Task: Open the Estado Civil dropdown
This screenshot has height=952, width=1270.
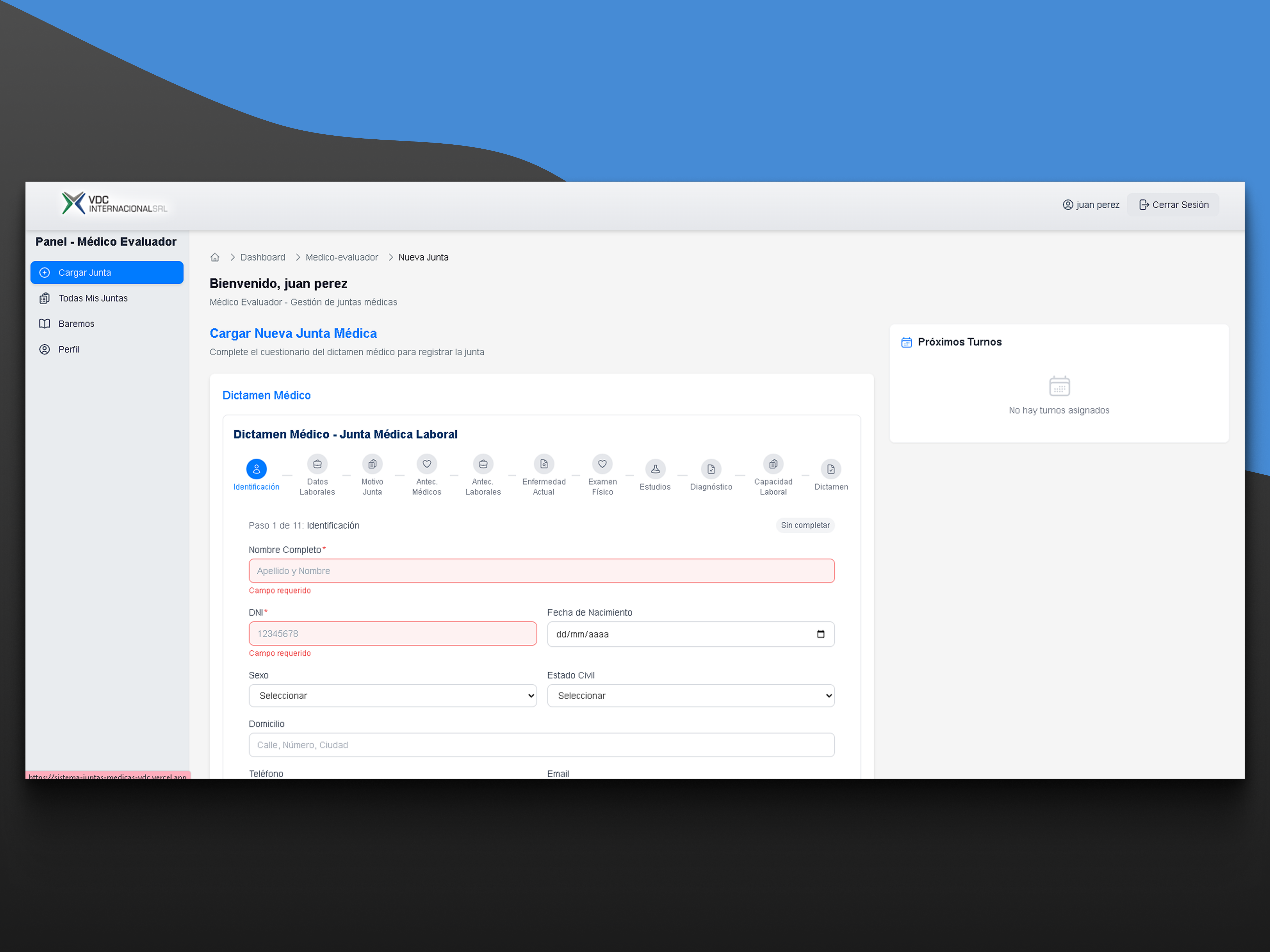Action: click(x=691, y=695)
